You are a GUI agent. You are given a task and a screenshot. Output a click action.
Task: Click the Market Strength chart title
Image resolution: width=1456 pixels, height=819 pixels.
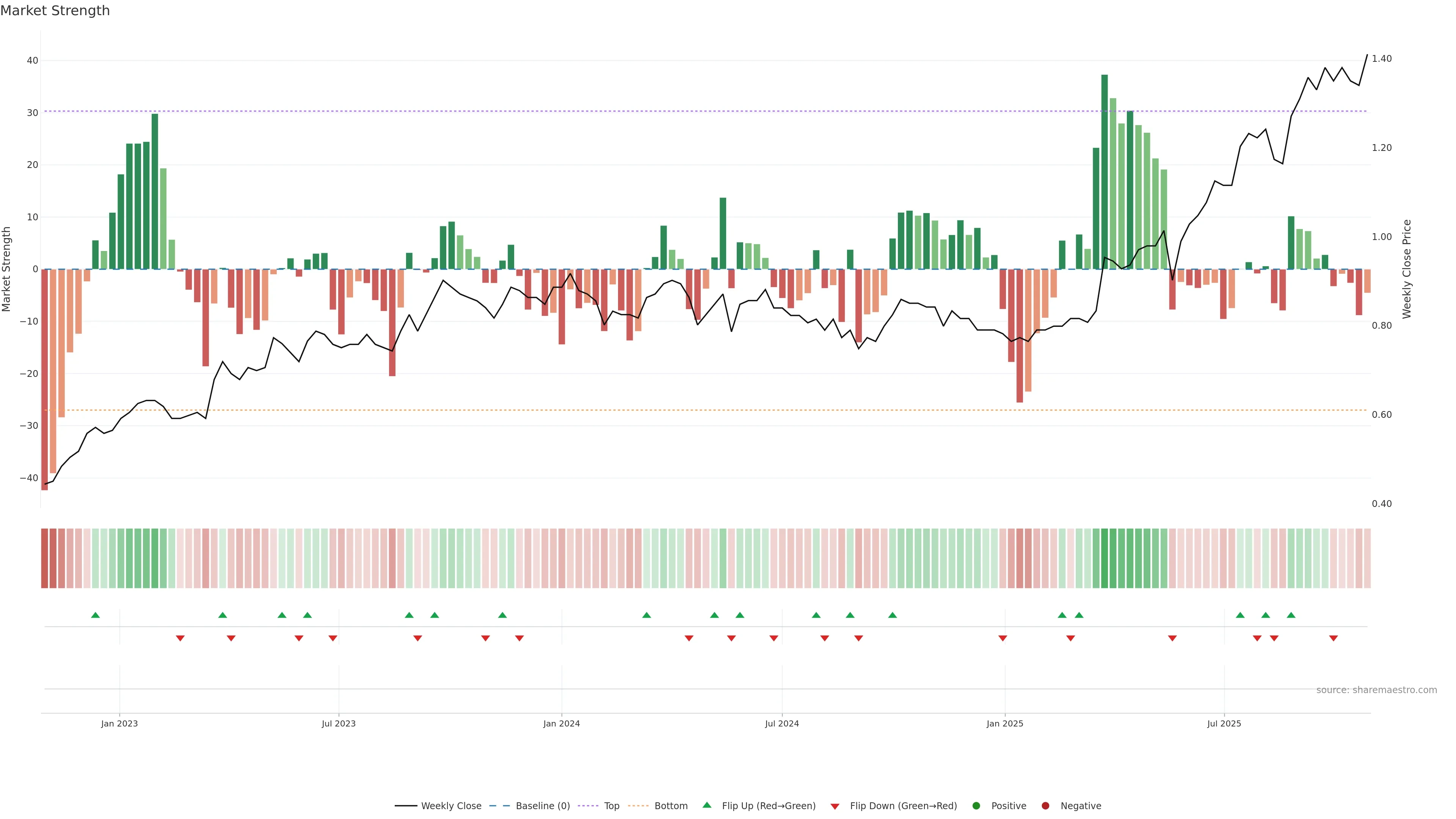click(55, 11)
